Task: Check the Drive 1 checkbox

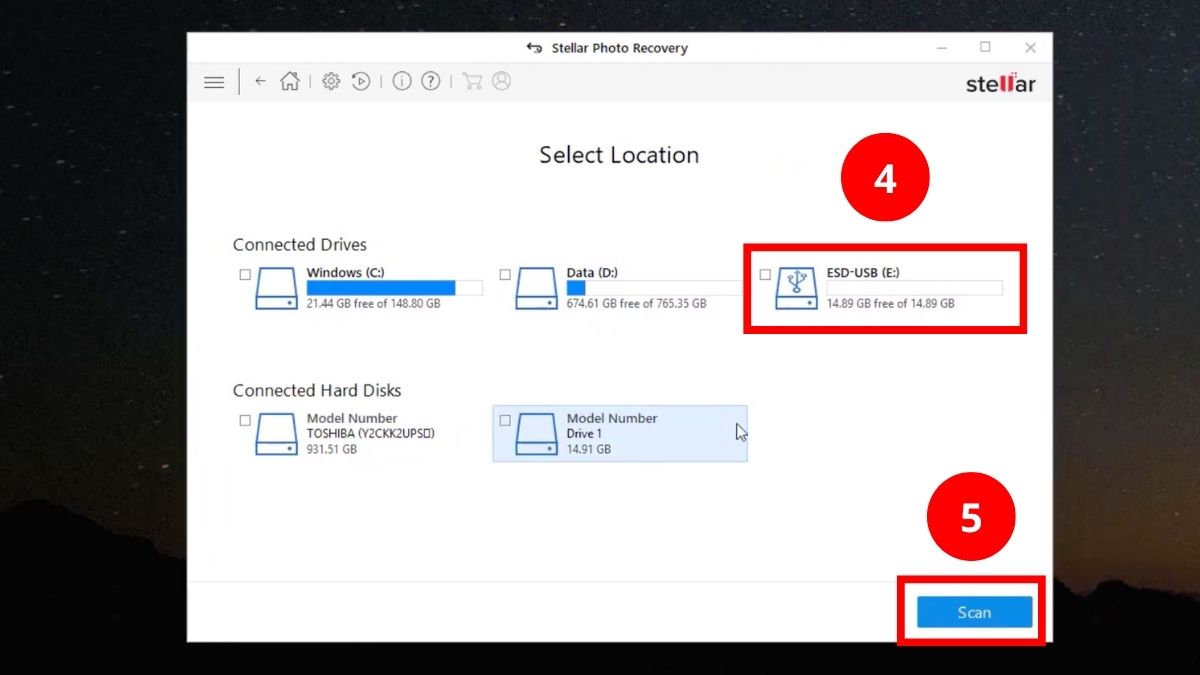Action: [505, 420]
